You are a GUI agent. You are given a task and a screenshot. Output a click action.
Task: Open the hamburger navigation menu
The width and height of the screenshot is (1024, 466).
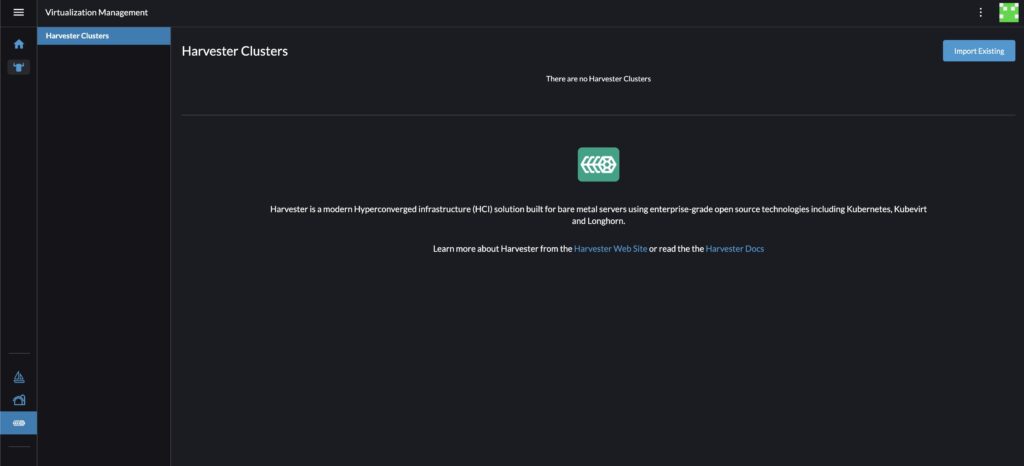coord(18,12)
